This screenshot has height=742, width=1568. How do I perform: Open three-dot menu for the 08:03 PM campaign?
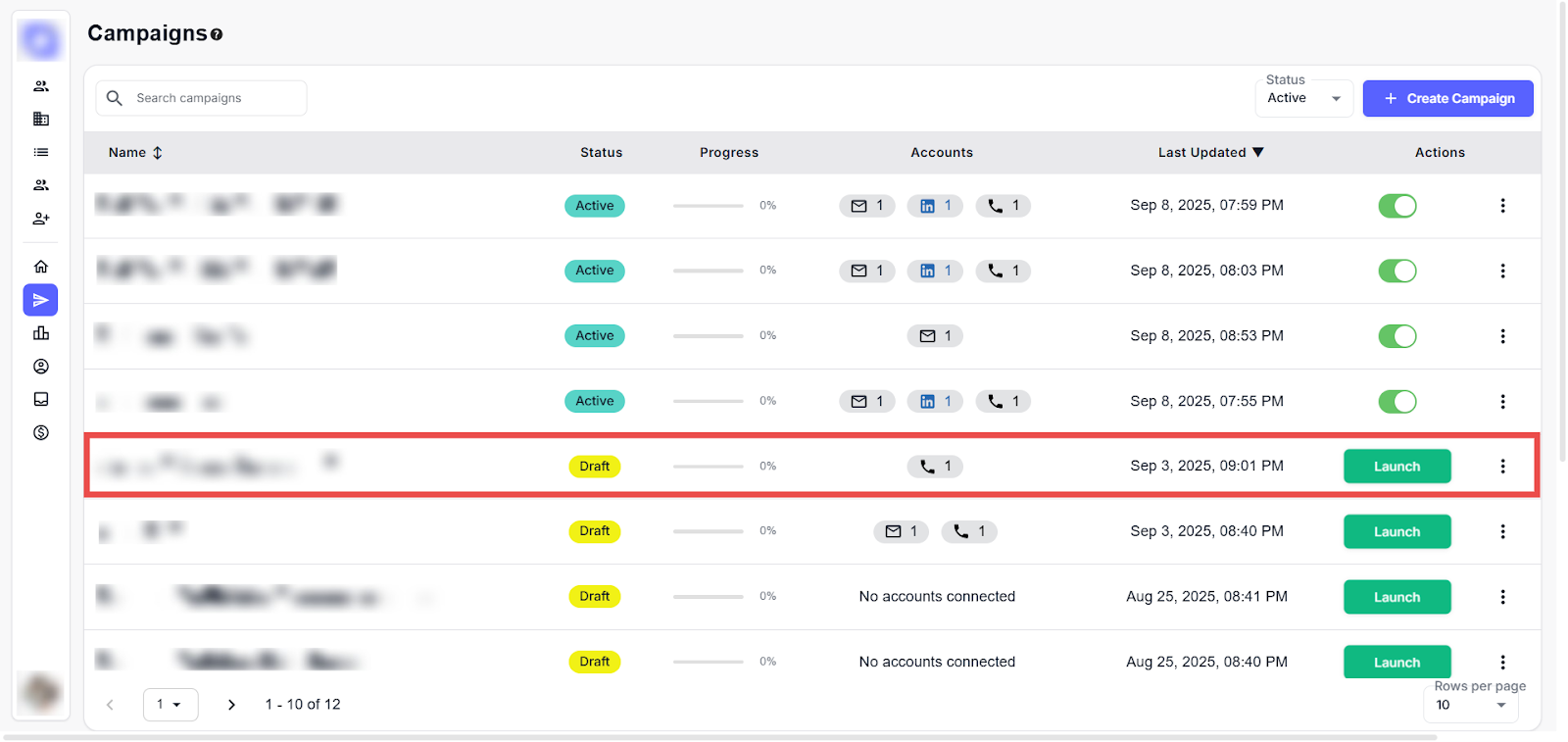coord(1502,271)
